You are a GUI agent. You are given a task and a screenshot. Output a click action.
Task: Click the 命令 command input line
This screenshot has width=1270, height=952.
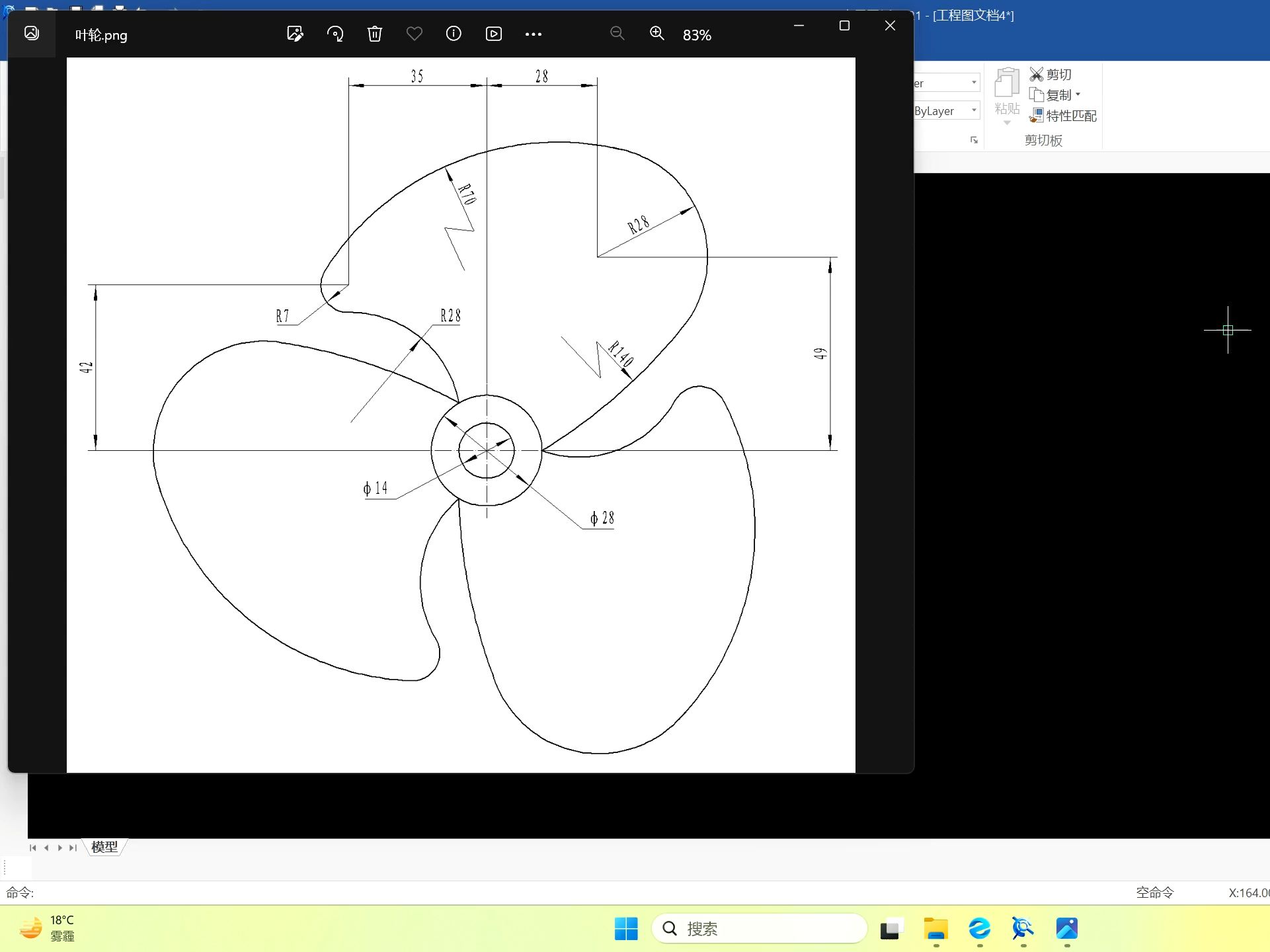click(569, 892)
